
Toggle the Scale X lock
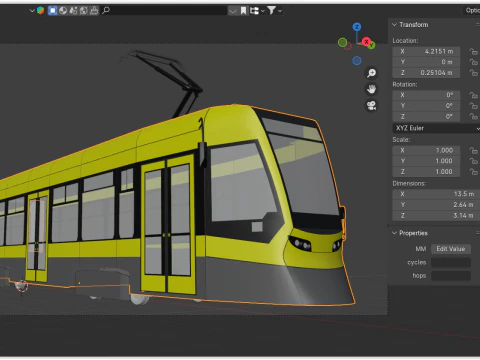[474, 150]
